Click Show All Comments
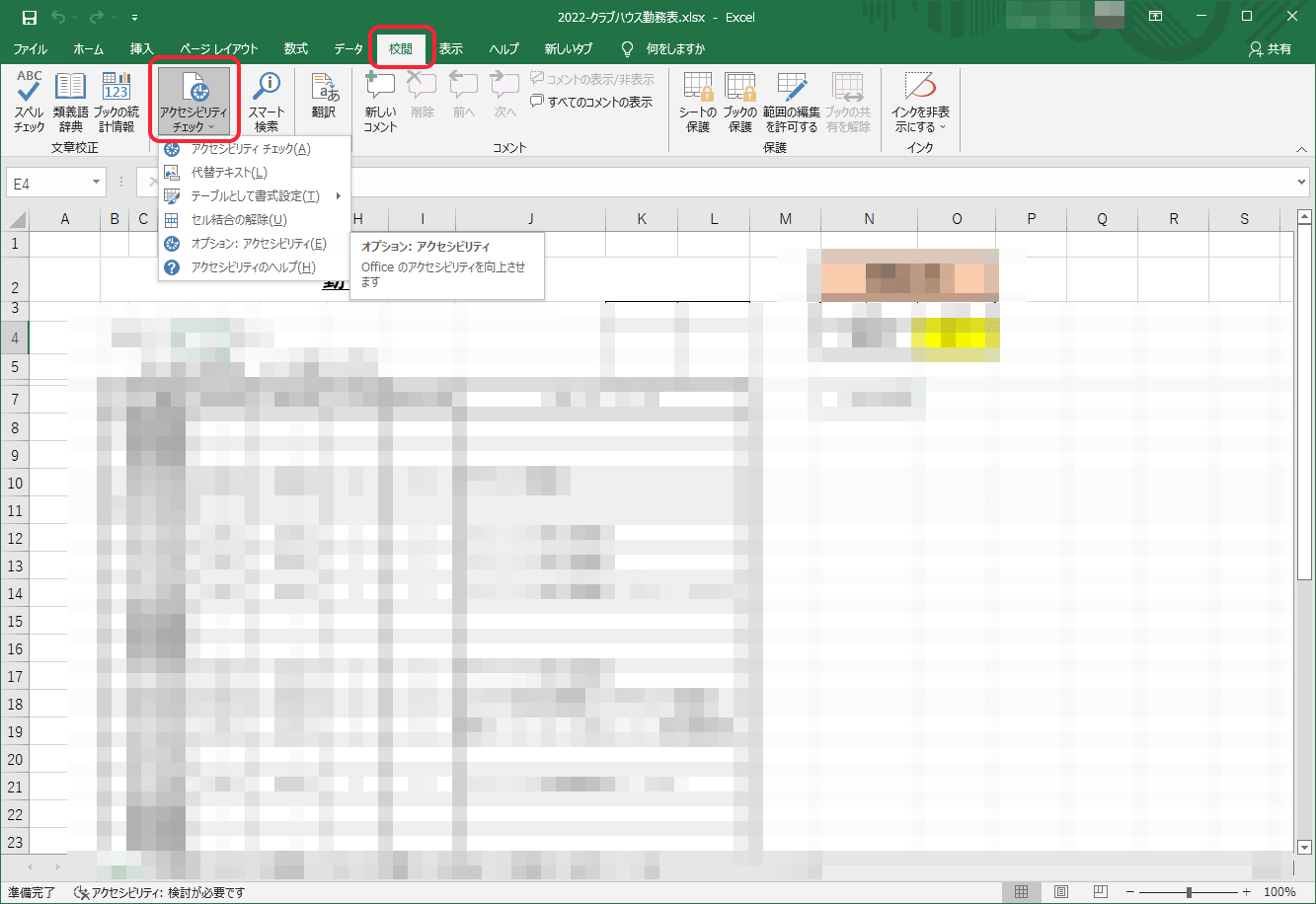This screenshot has width=1316, height=904. click(x=592, y=102)
